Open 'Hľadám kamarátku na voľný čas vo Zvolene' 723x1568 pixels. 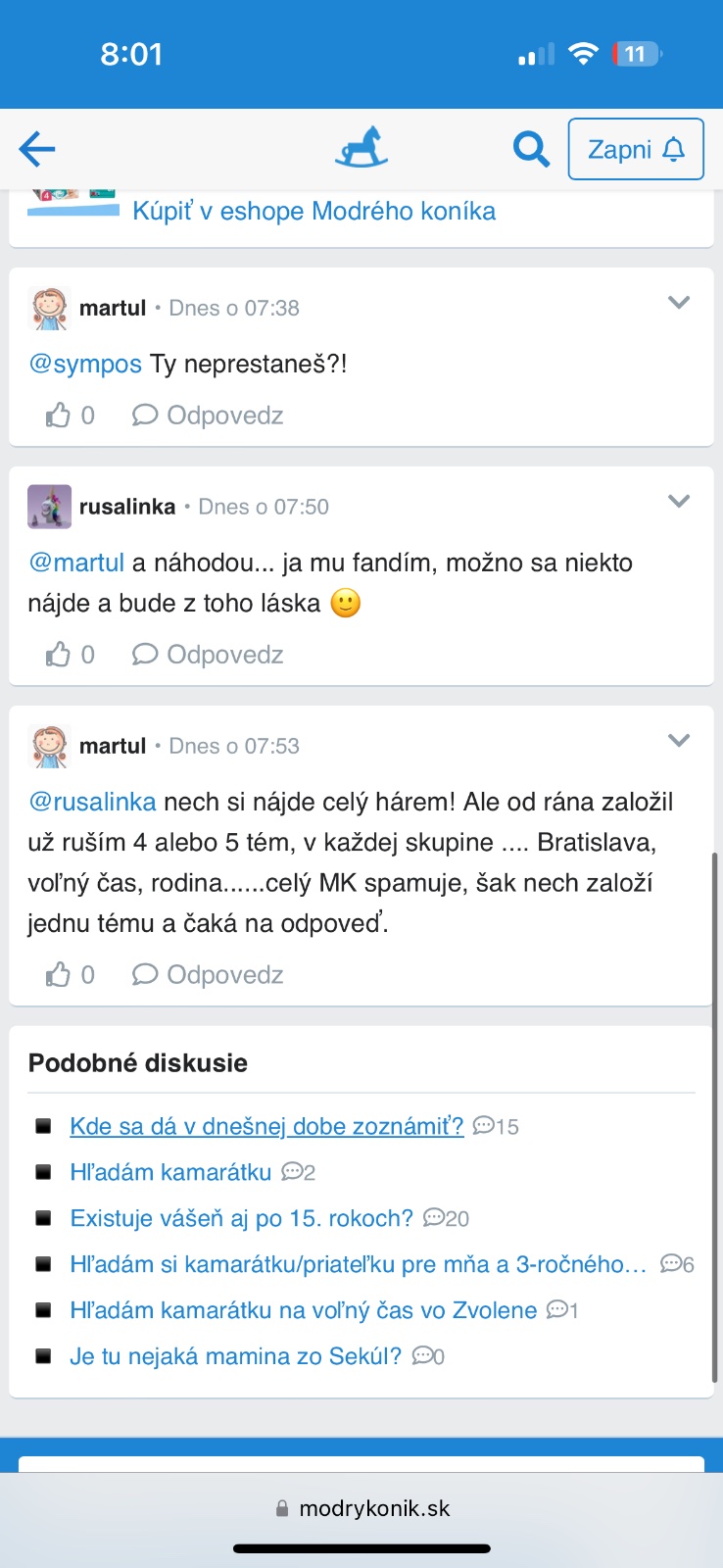304,1311
